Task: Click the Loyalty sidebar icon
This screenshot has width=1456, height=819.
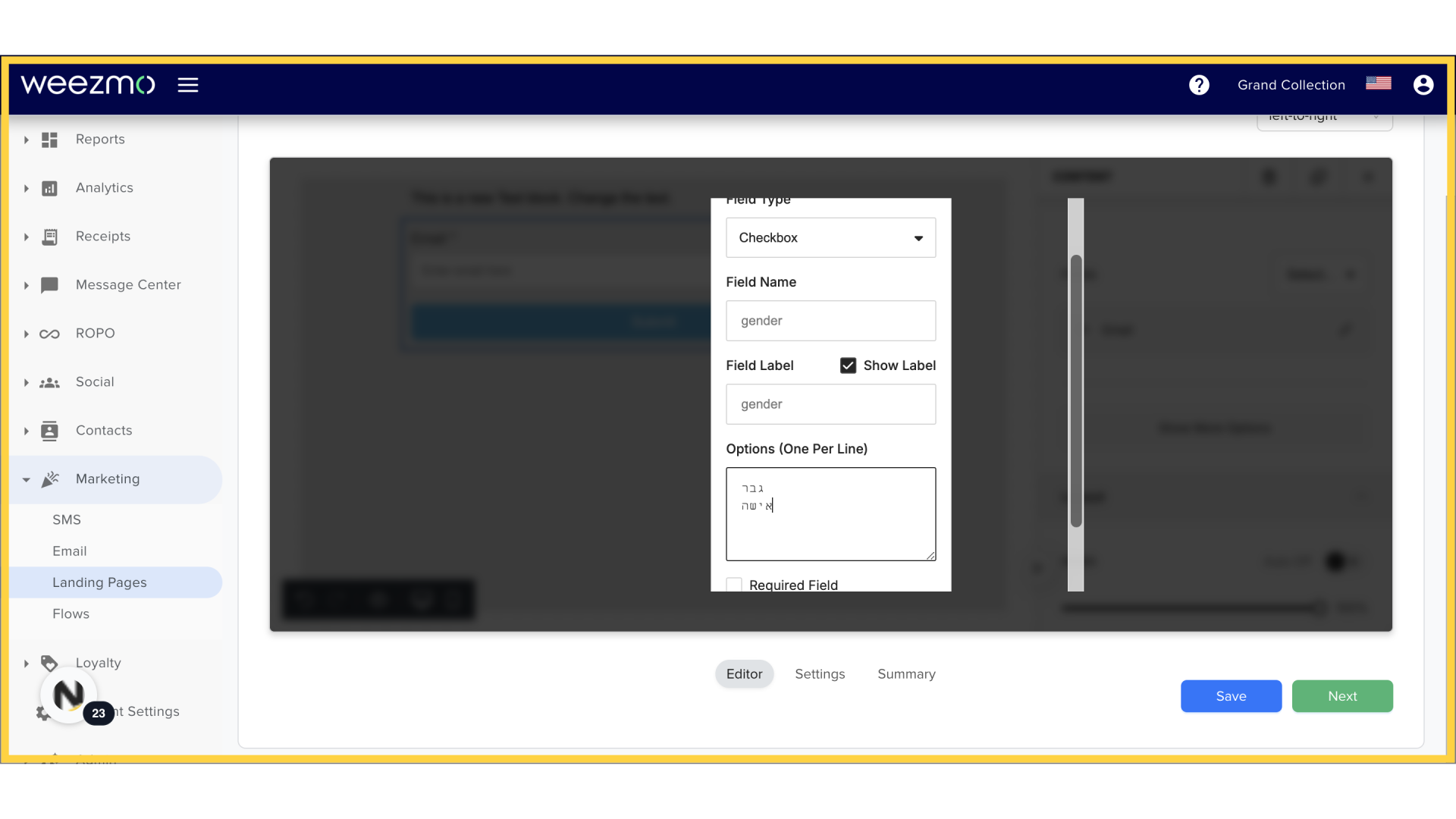Action: click(x=49, y=662)
